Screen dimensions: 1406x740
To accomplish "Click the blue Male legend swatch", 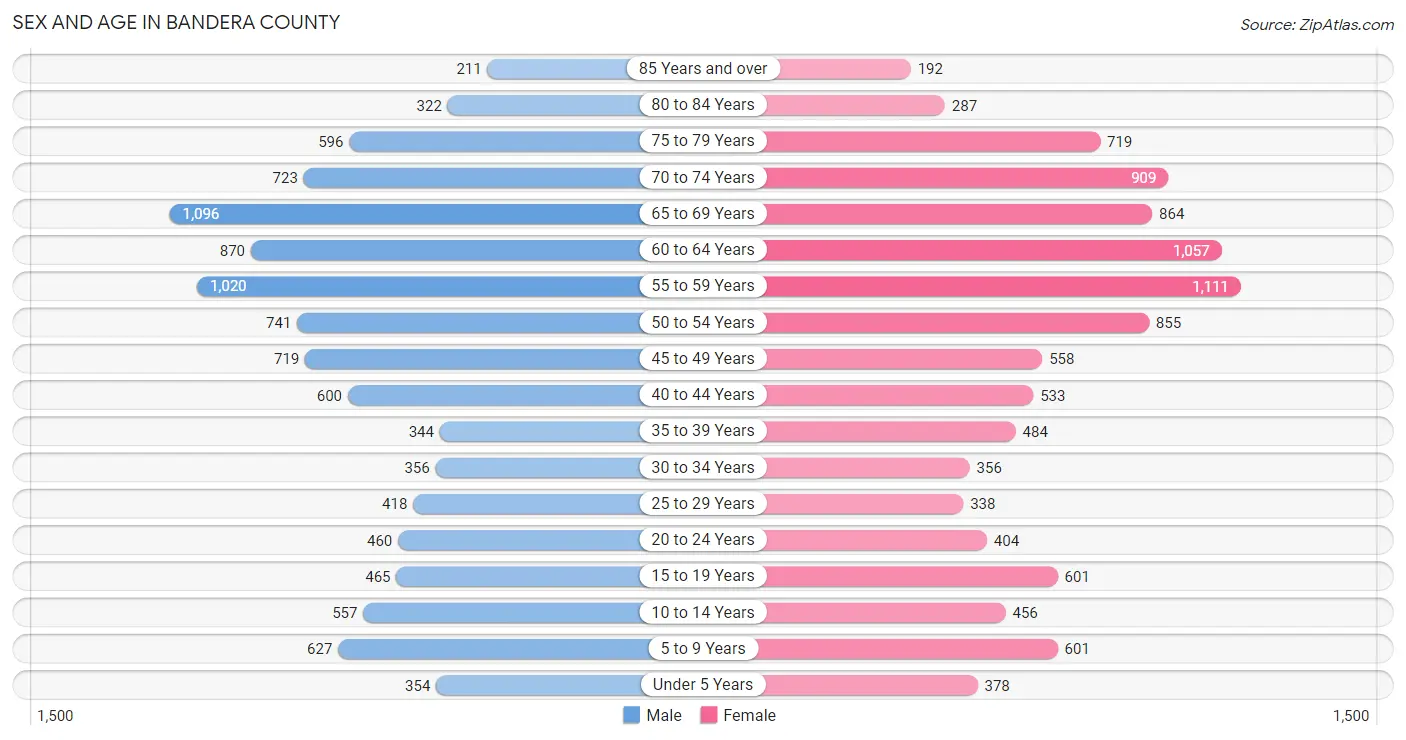I will [631, 715].
